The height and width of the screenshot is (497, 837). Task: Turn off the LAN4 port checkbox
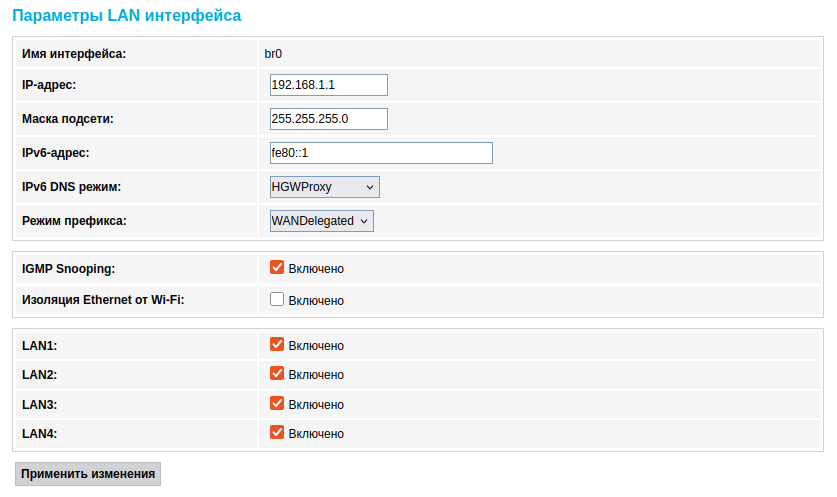pyautogui.click(x=277, y=433)
